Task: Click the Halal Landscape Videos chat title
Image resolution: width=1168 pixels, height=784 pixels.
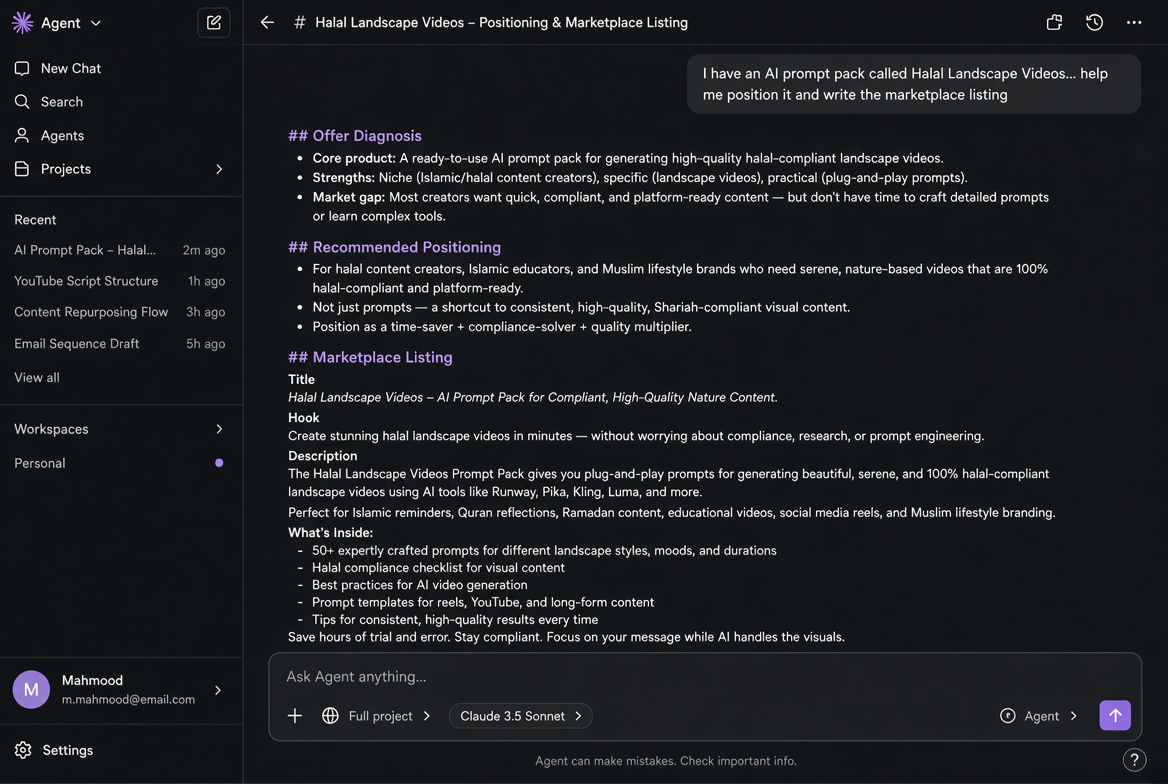Action: coord(501,22)
